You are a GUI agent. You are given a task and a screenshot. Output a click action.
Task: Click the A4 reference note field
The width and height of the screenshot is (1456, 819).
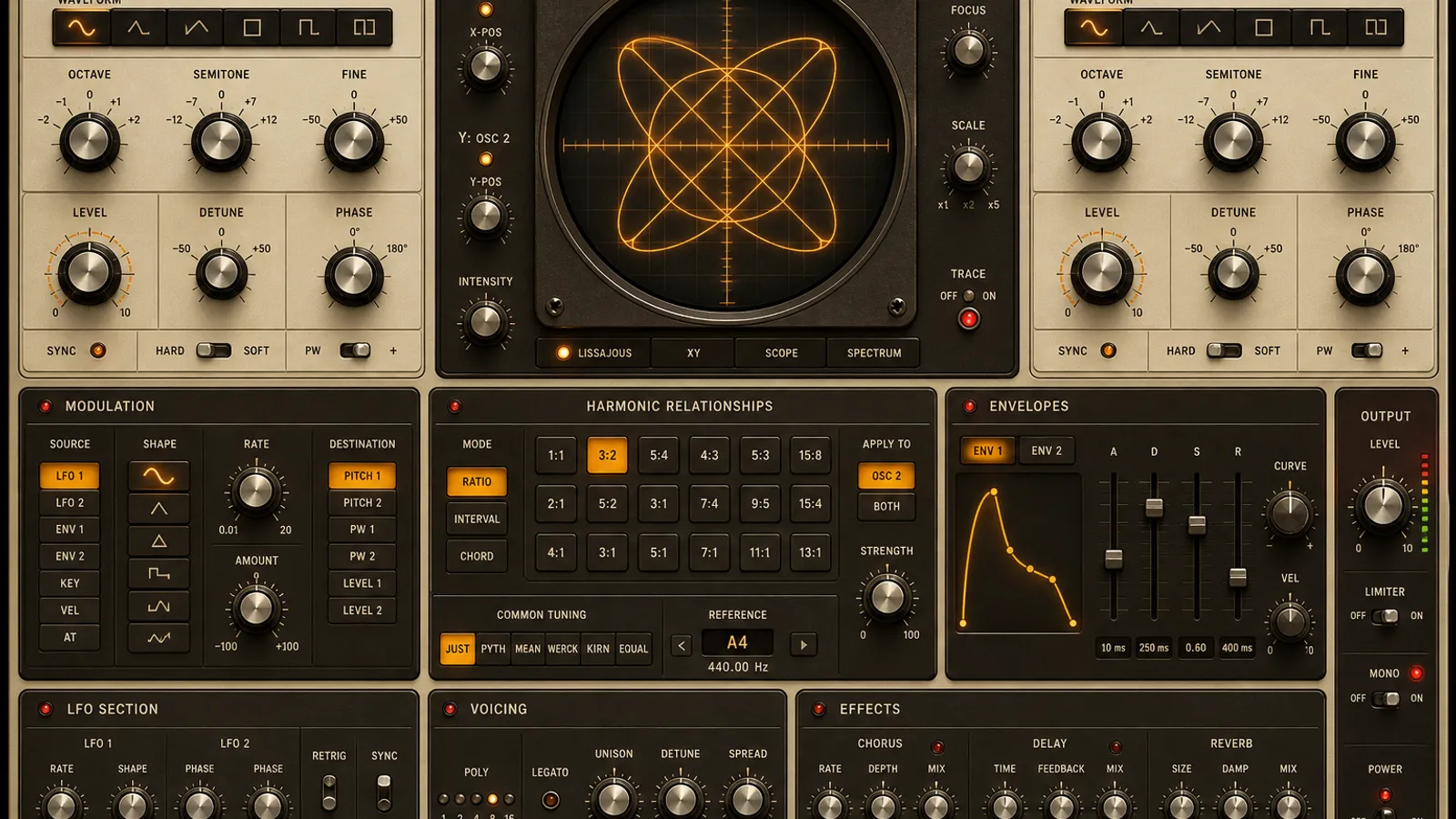(737, 642)
